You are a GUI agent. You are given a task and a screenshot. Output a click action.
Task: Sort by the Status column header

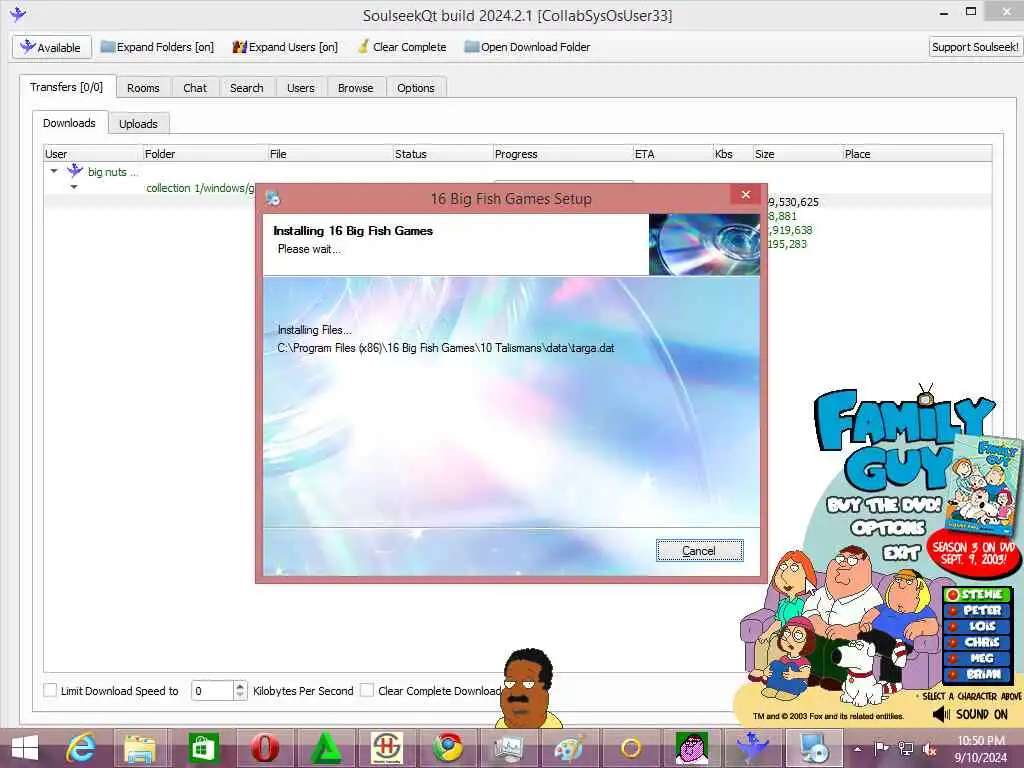[443, 154]
